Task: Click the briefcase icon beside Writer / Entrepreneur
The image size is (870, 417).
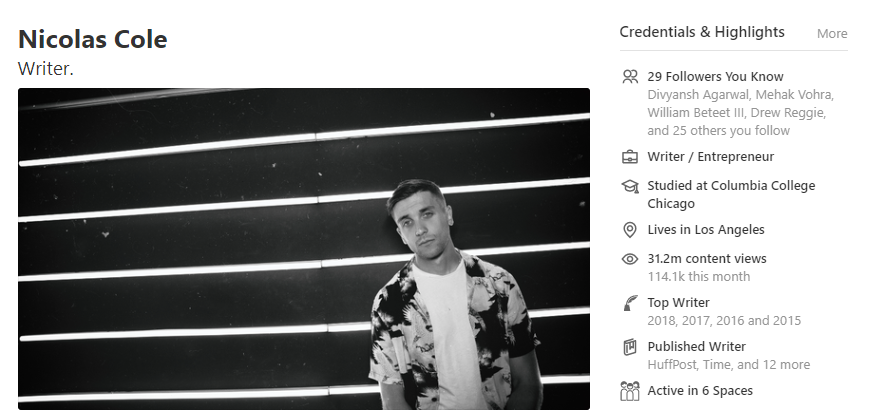Action: coord(630,157)
